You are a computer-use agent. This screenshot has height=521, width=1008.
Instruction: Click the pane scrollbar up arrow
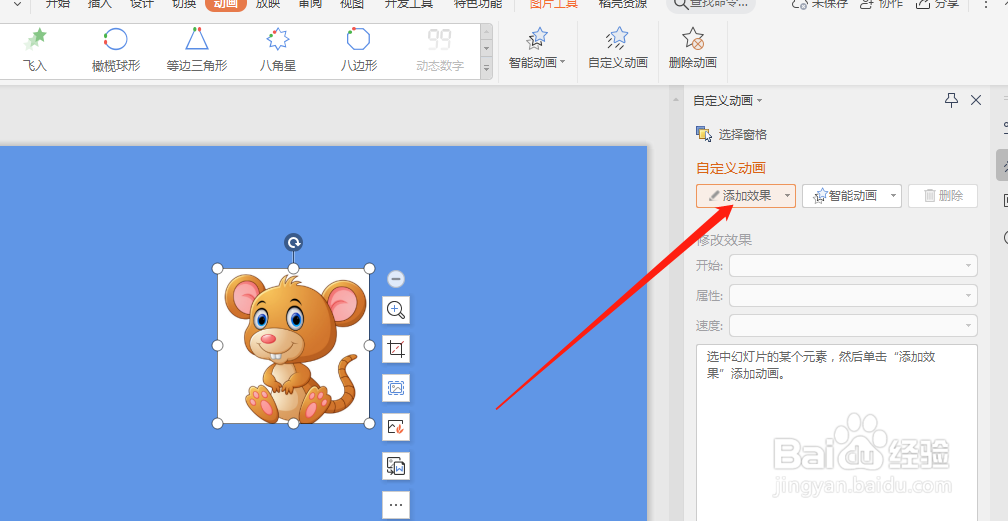pyautogui.click(x=676, y=100)
